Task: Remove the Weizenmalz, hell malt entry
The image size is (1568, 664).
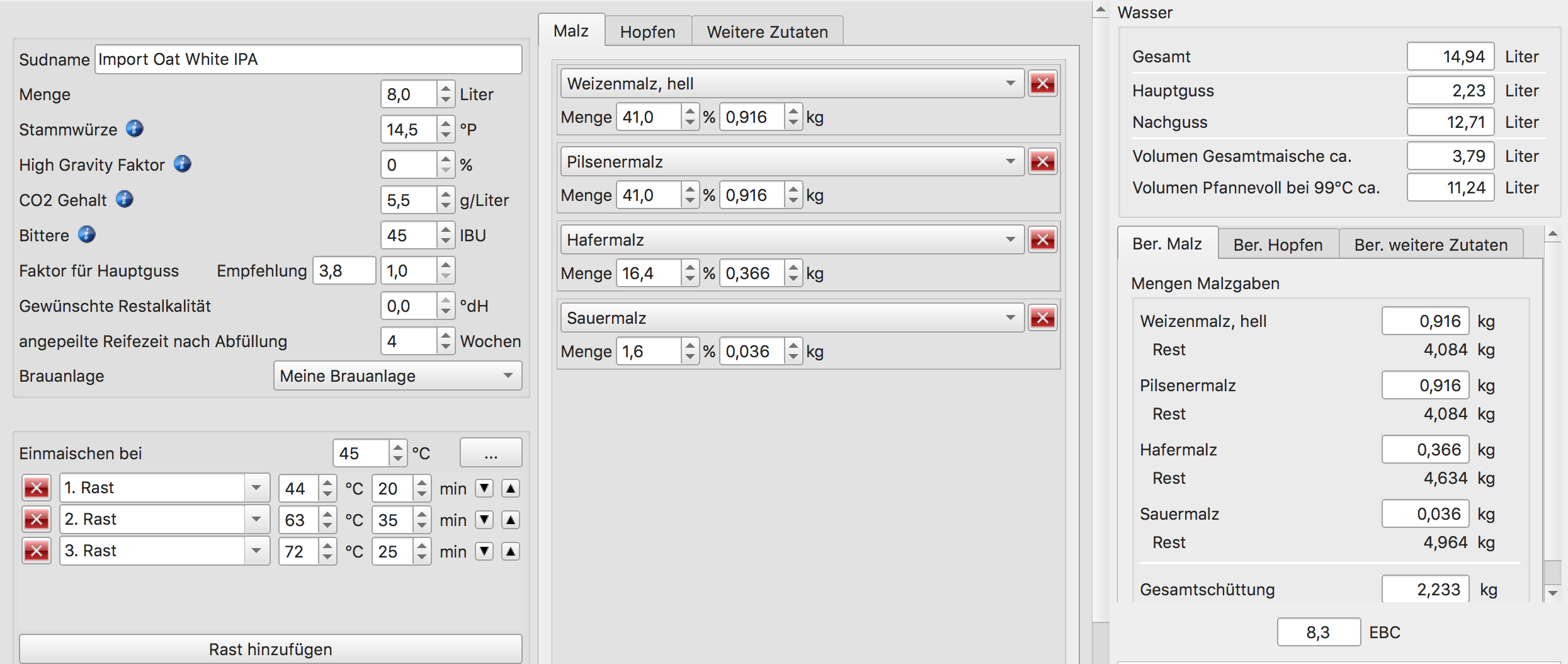Action: click(1042, 83)
